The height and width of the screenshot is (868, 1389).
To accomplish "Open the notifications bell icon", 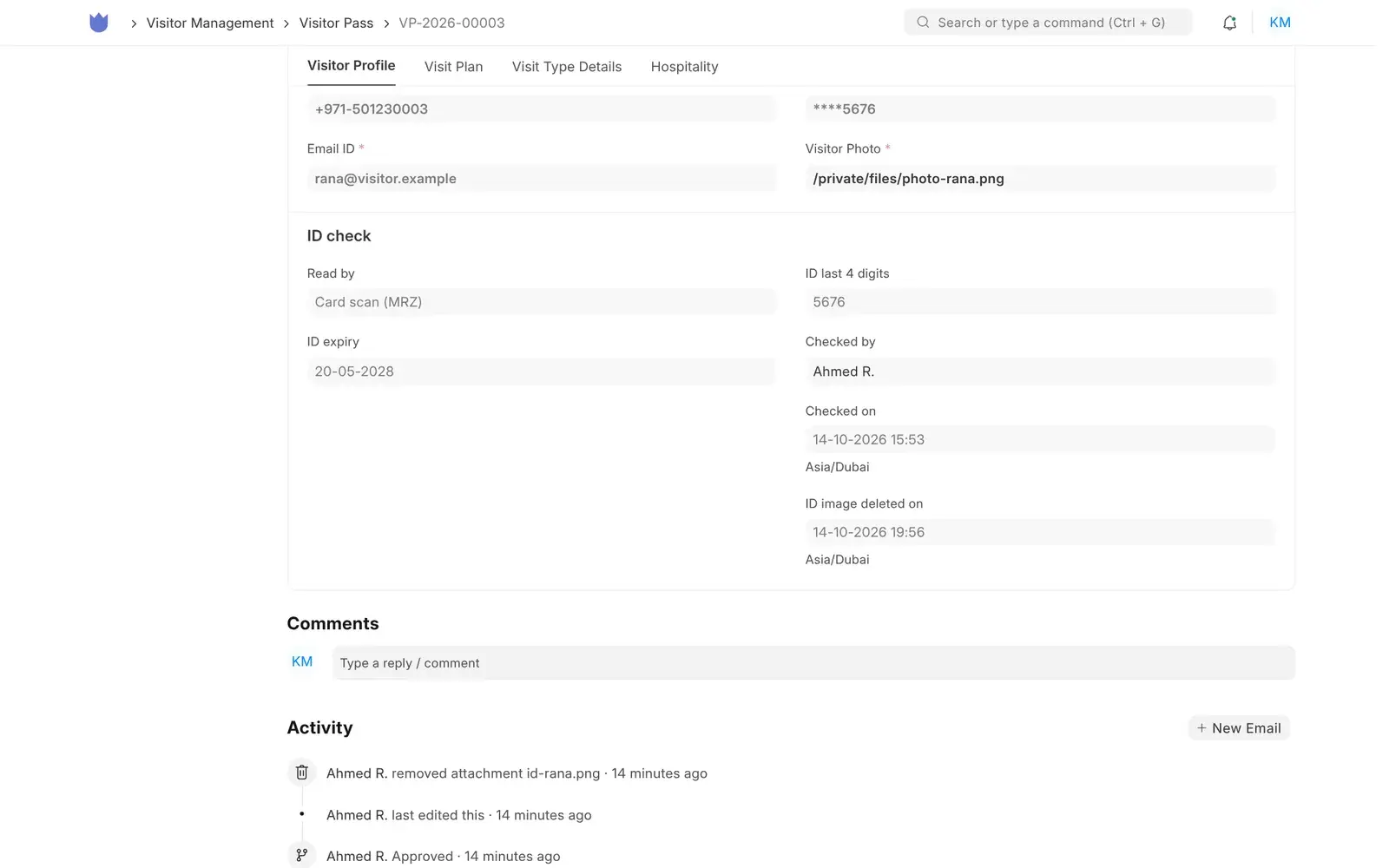I will pos(1229,23).
